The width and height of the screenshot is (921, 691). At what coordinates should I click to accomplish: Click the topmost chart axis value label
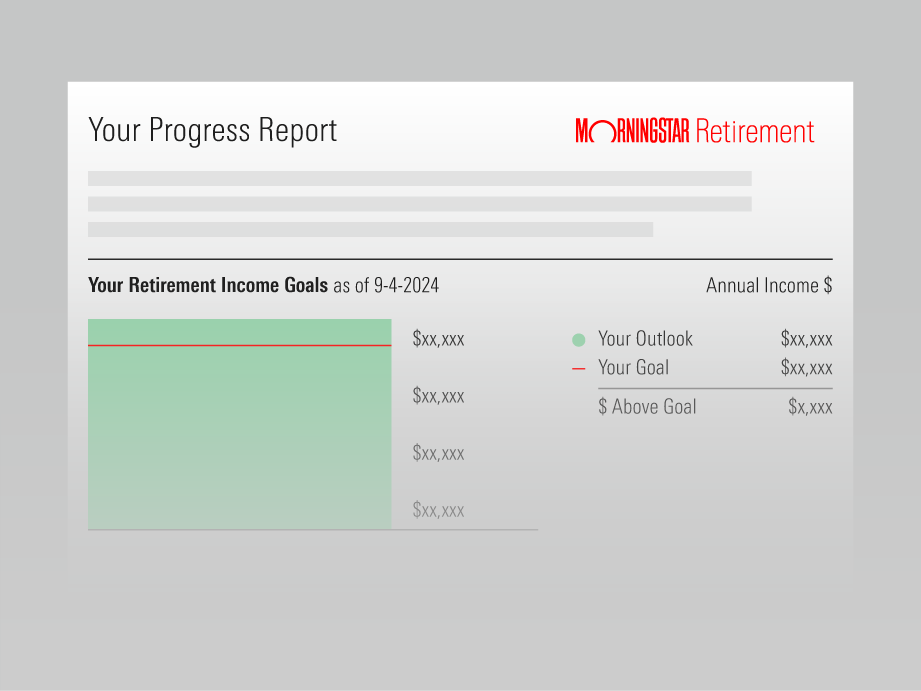(x=438, y=339)
